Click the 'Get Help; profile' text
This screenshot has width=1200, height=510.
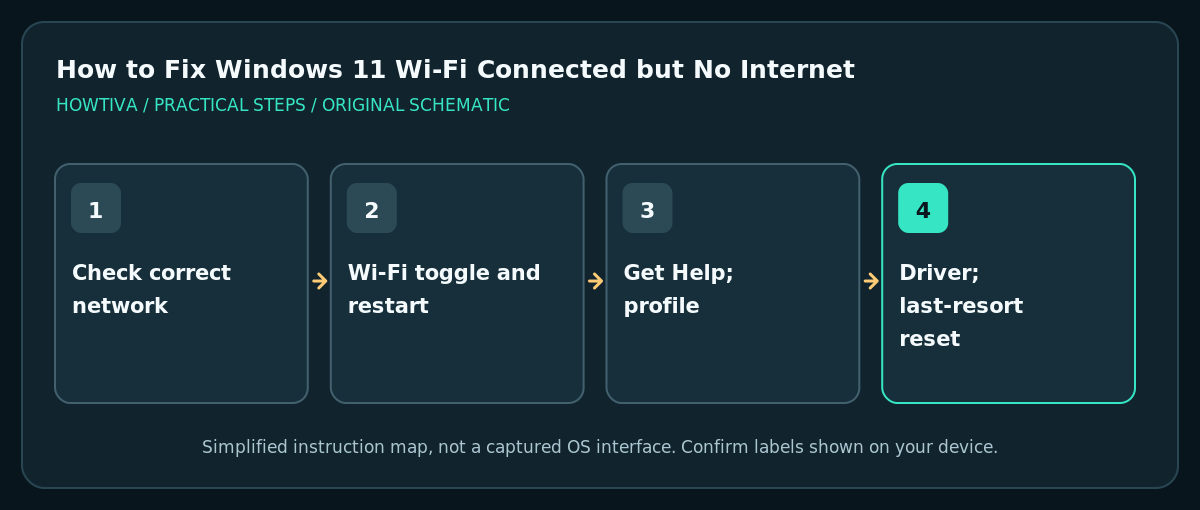click(x=678, y=290)
